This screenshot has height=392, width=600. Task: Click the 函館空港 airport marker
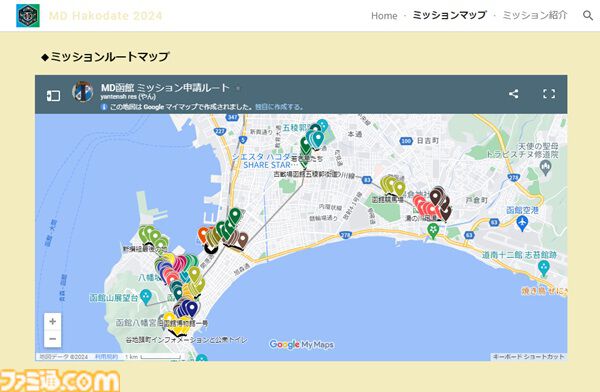click(x=522, y=222)
